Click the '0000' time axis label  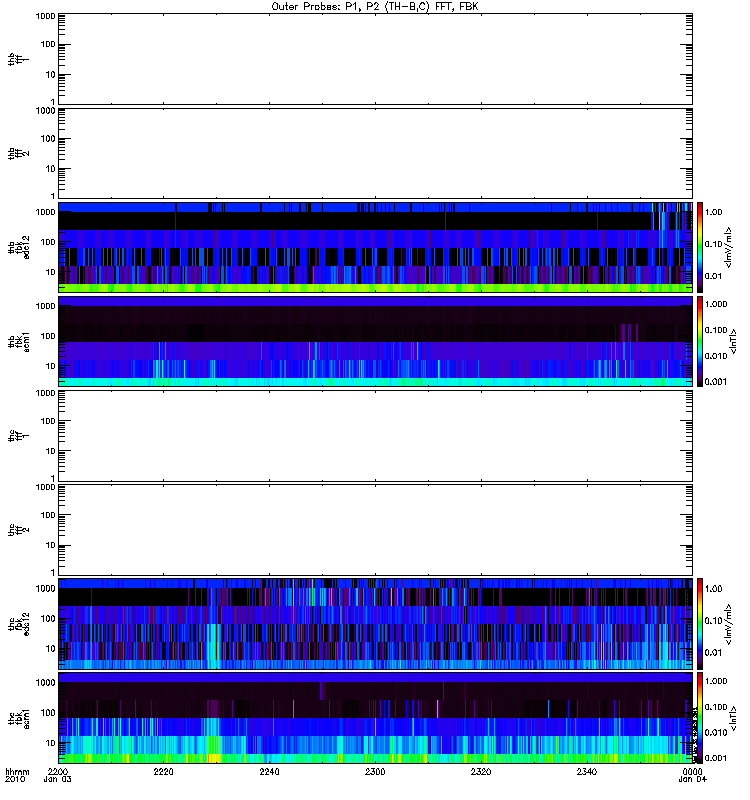pyautogui.click(x=692, y=771)
